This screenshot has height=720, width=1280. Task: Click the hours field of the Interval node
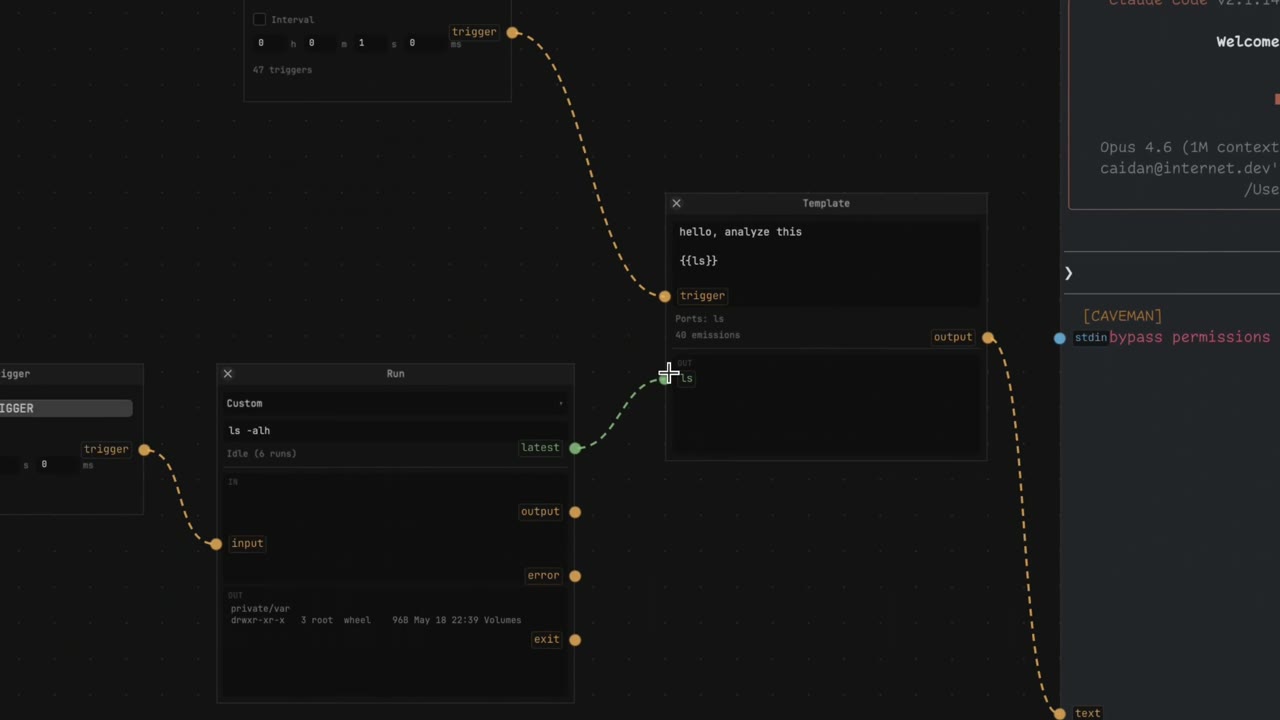(270, 43)
